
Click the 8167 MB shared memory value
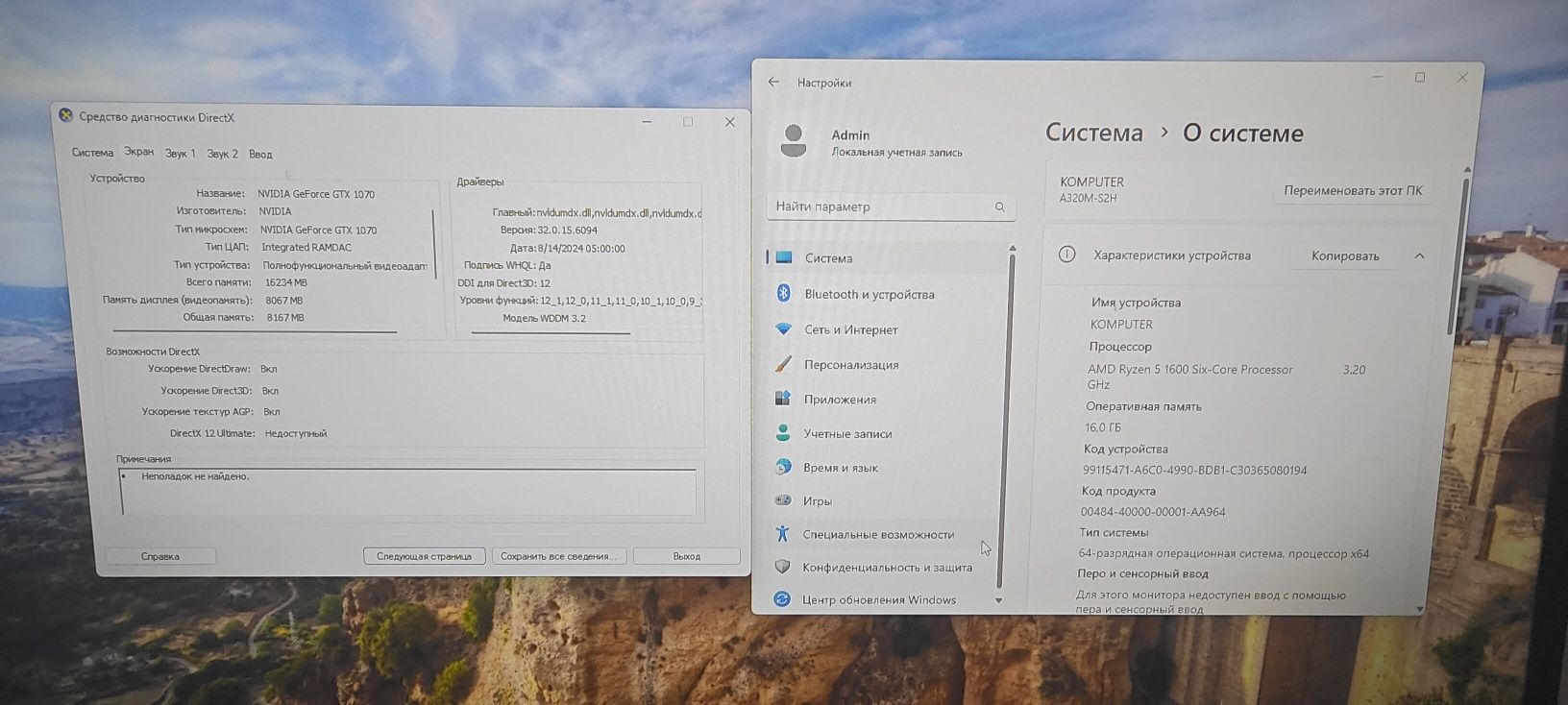click(x=285, y=318)
